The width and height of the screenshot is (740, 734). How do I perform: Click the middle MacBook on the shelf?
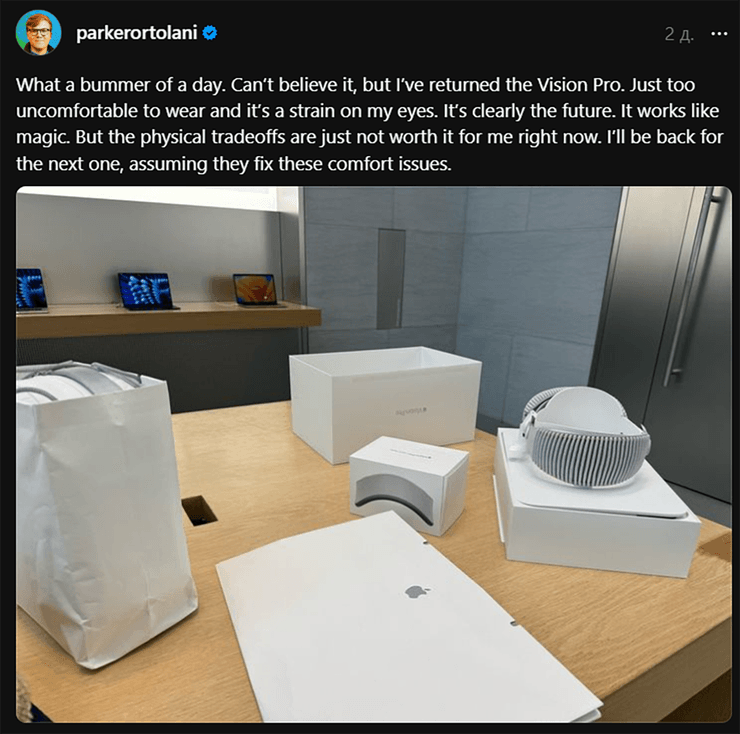tap(146, 291)
